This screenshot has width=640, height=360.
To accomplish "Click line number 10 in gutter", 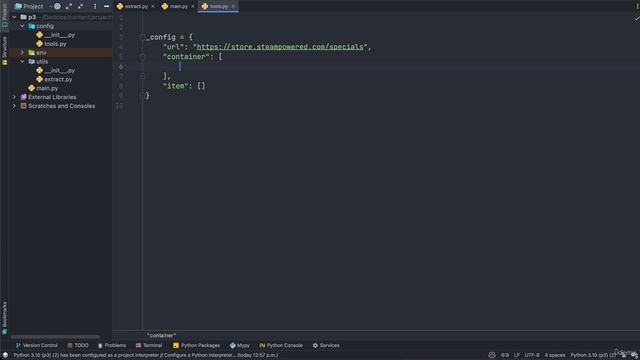I will point(119,106).
